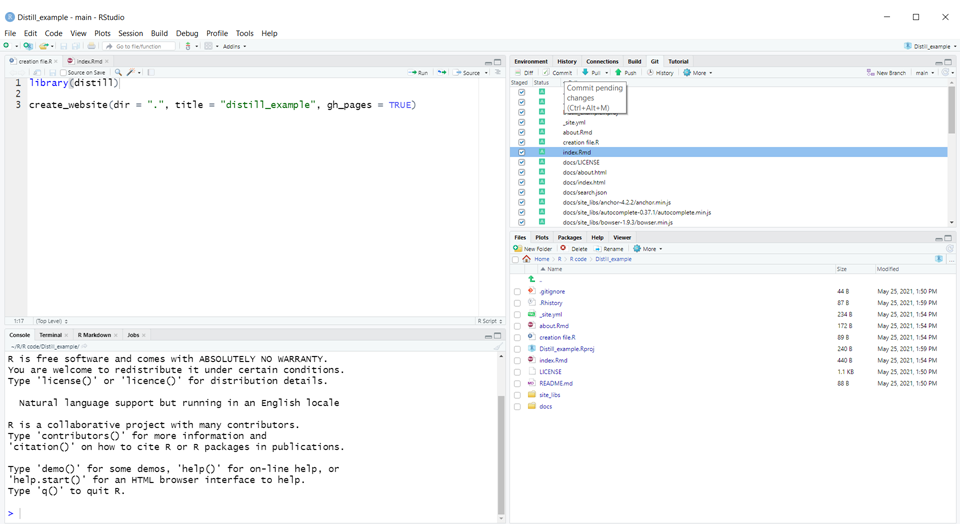Click the document outline icon in editor
Image resolution: width=960 pixels, height=524 pixels.
tap(498, 72)
